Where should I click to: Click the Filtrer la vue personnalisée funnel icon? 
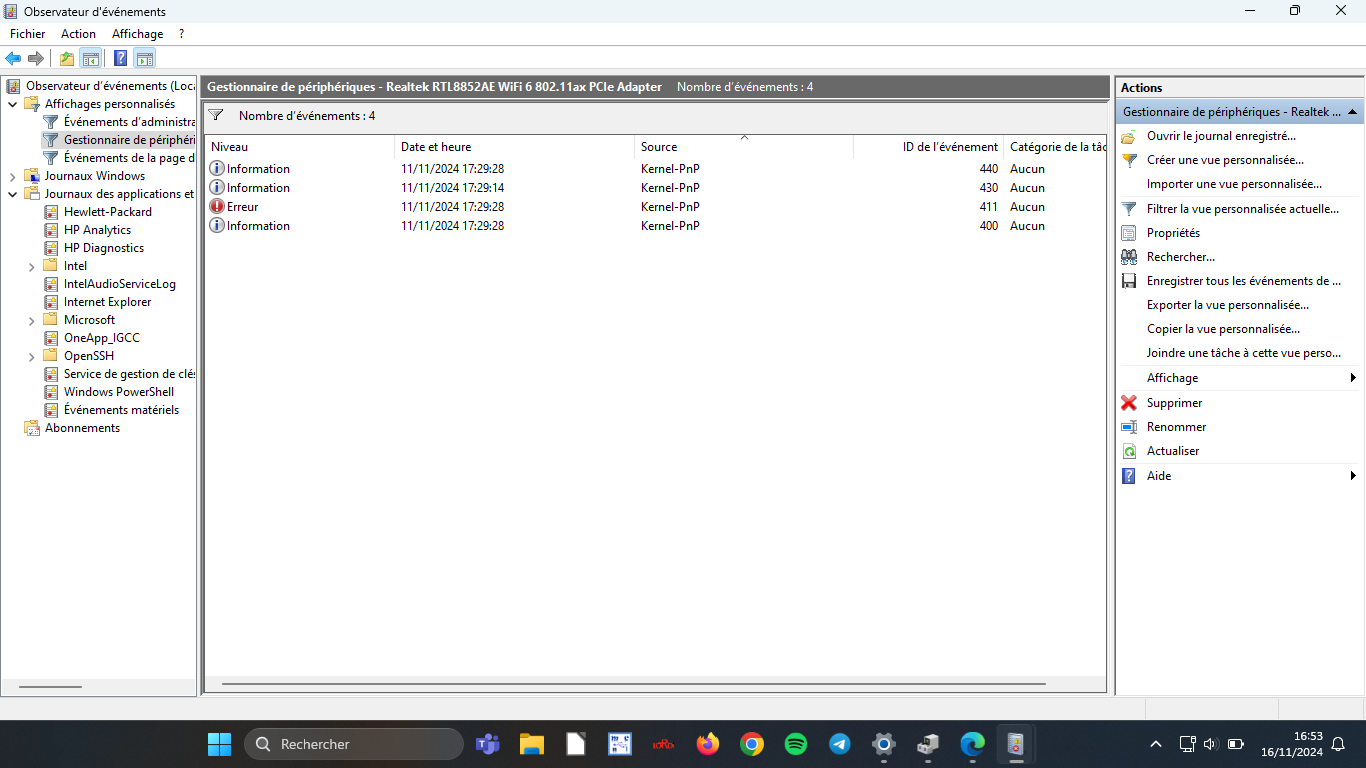(x=1129, y=209)
